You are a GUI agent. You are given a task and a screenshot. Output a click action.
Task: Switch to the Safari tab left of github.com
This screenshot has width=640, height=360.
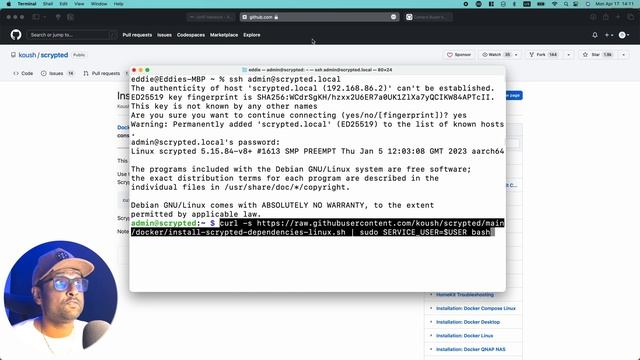point(211,17)
